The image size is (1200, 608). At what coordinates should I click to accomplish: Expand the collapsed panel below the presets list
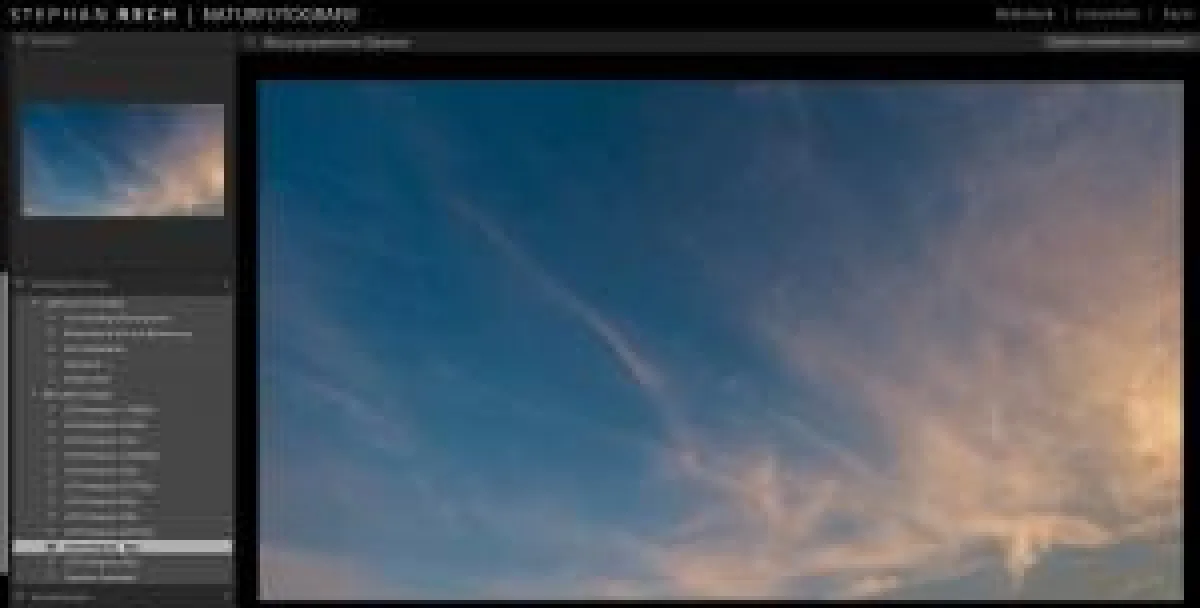pos(19,597)
